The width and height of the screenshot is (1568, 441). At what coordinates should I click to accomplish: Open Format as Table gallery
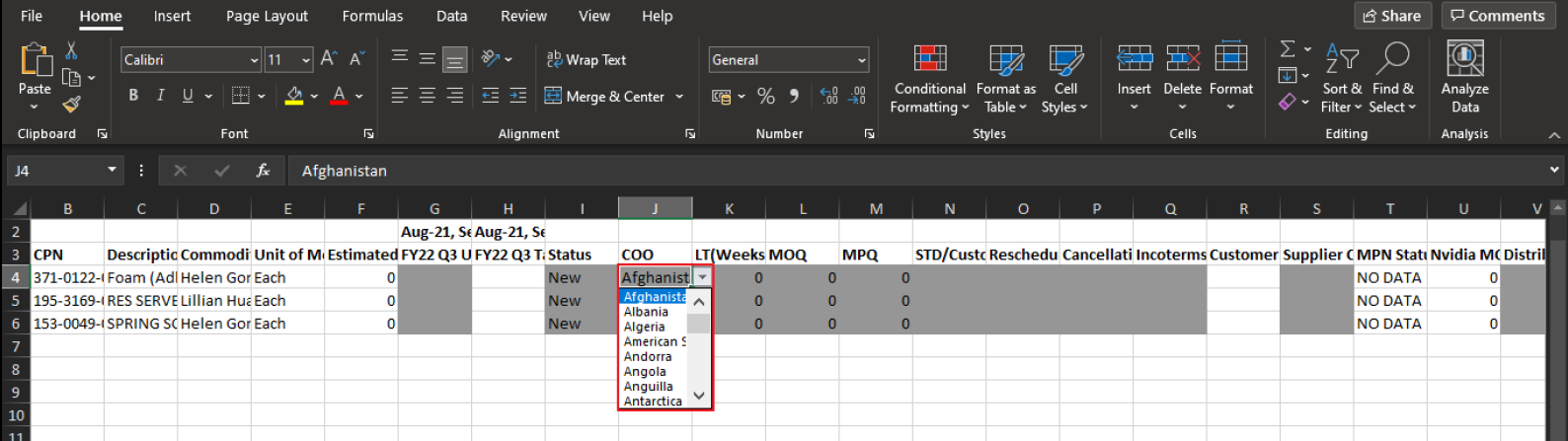(x=1006, y=79)
